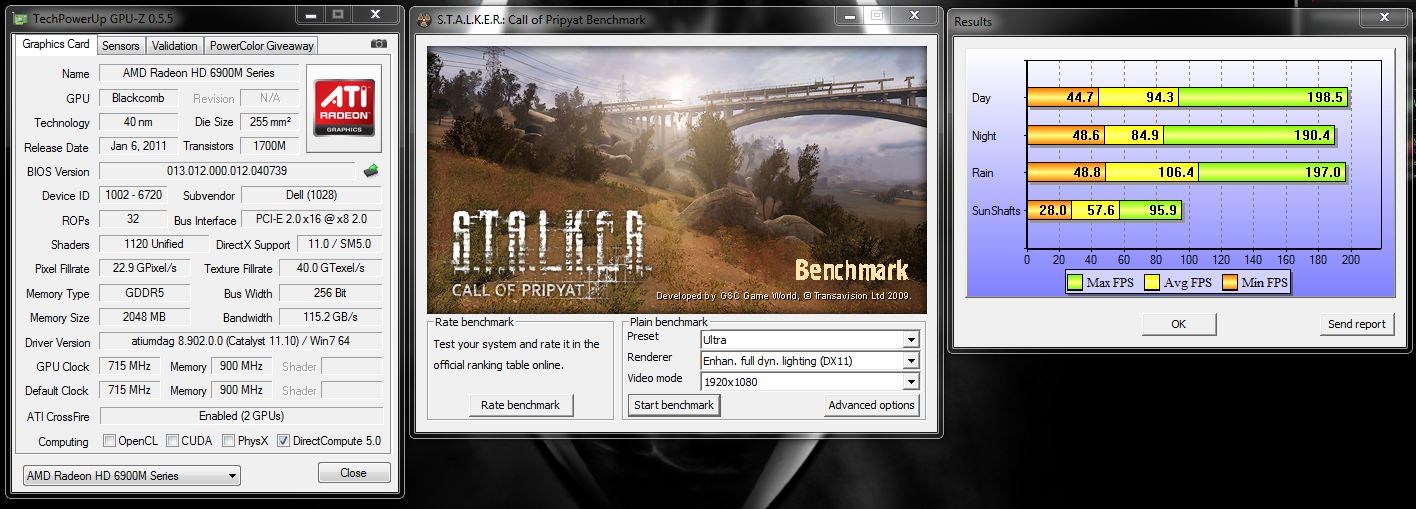The height and width of the screenshot is (509, 1416).
Task: Click the S.T.A.L.K.E.R. benchmark title bar icon
Action: tap(425, 19)
